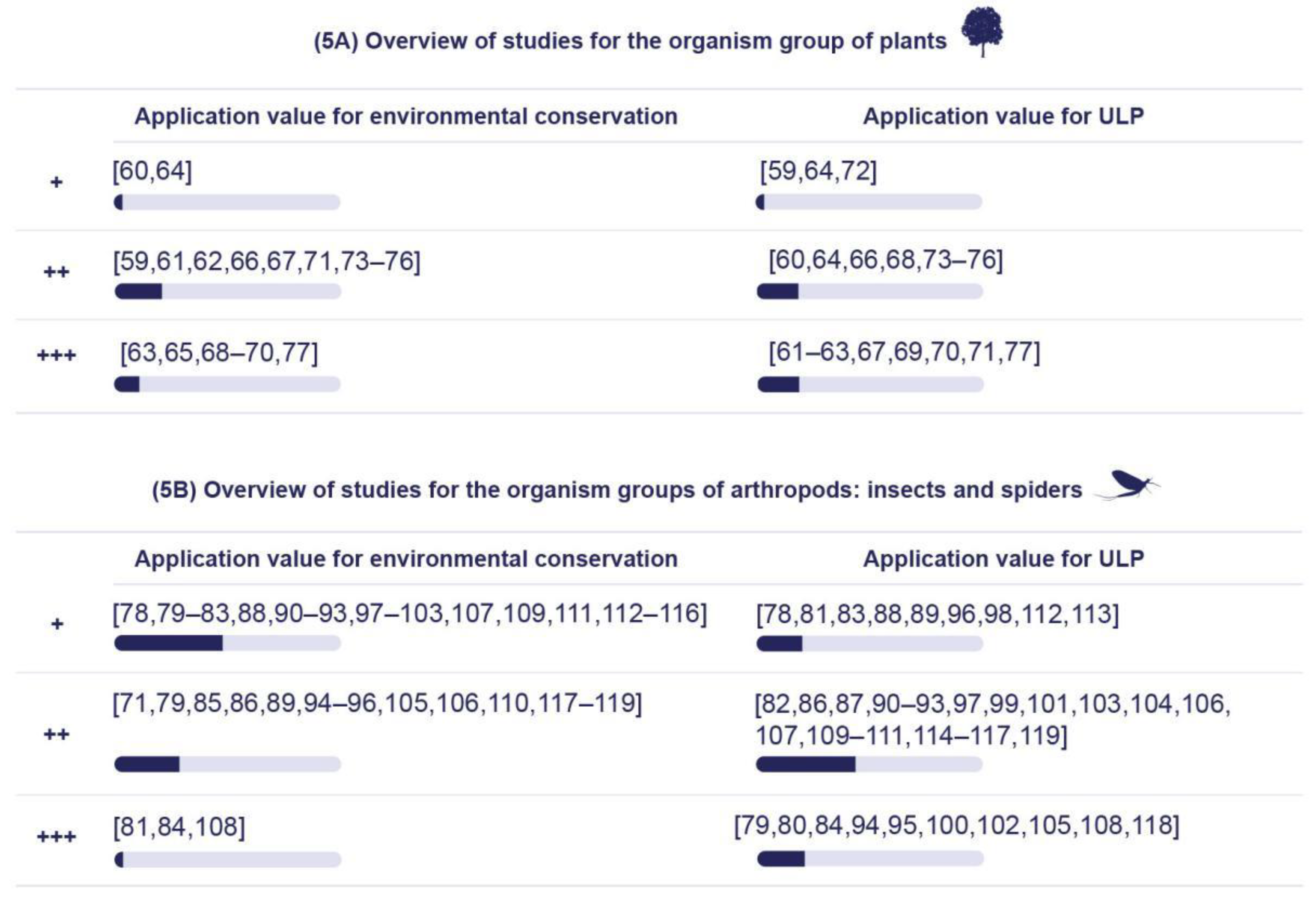This screenshot has height=900, width=1316.
Task: Click the double plus symbol in the arthropods table
Action: 56,735
